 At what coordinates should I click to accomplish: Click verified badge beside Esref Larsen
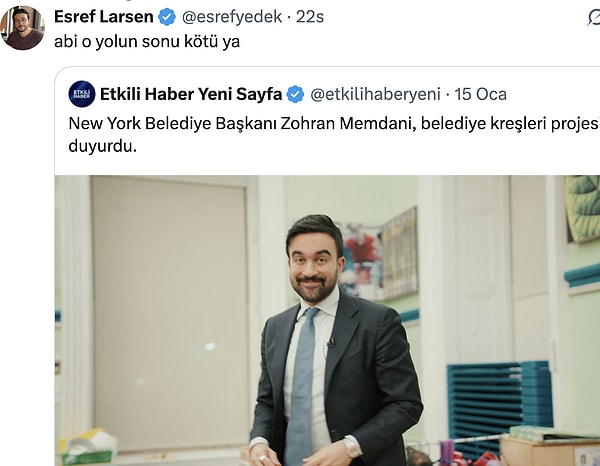click(x=167, y=17)
